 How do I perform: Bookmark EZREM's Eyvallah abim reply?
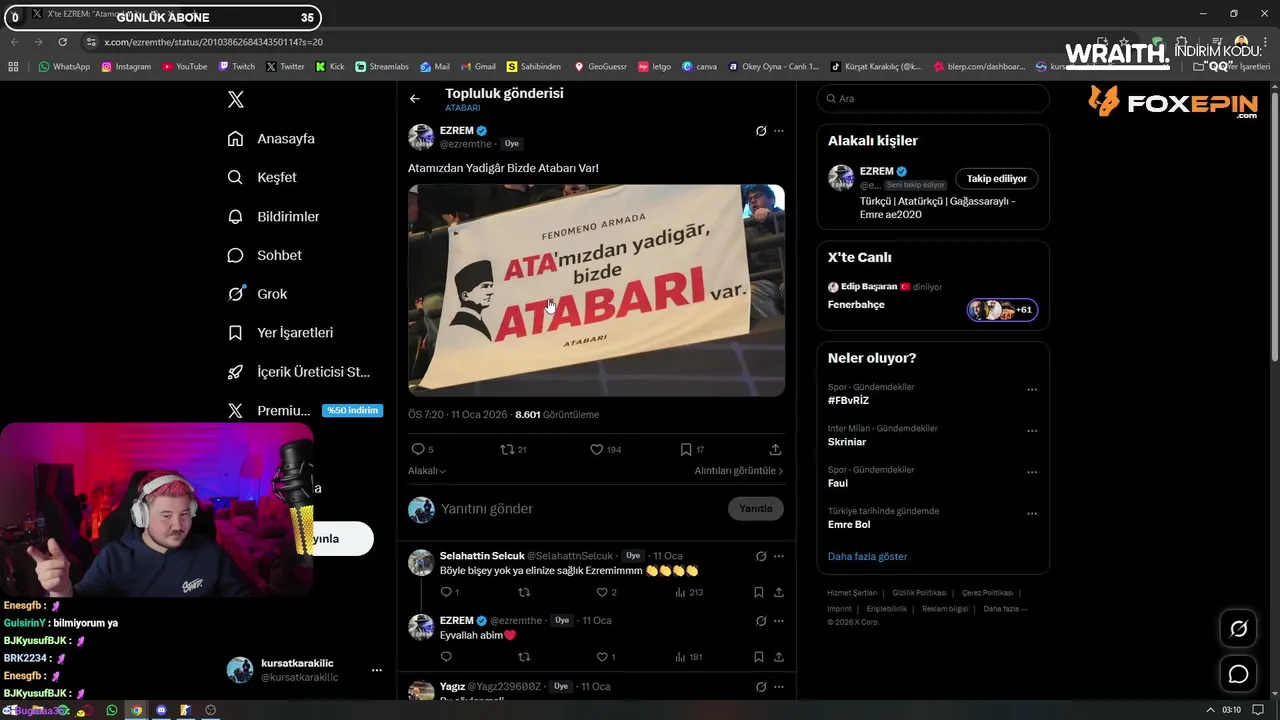(x=759, y=657)
